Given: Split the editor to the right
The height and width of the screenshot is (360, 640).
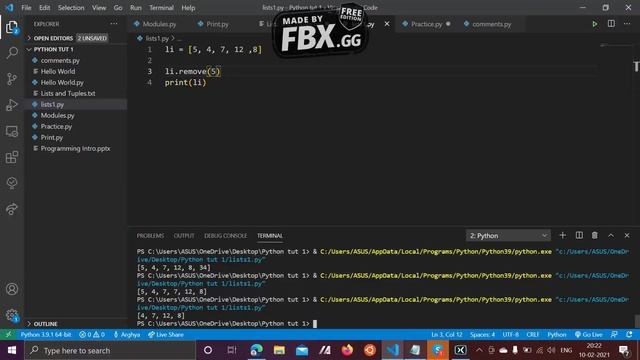Looking at the screenshot, I should tap(611, 24).
